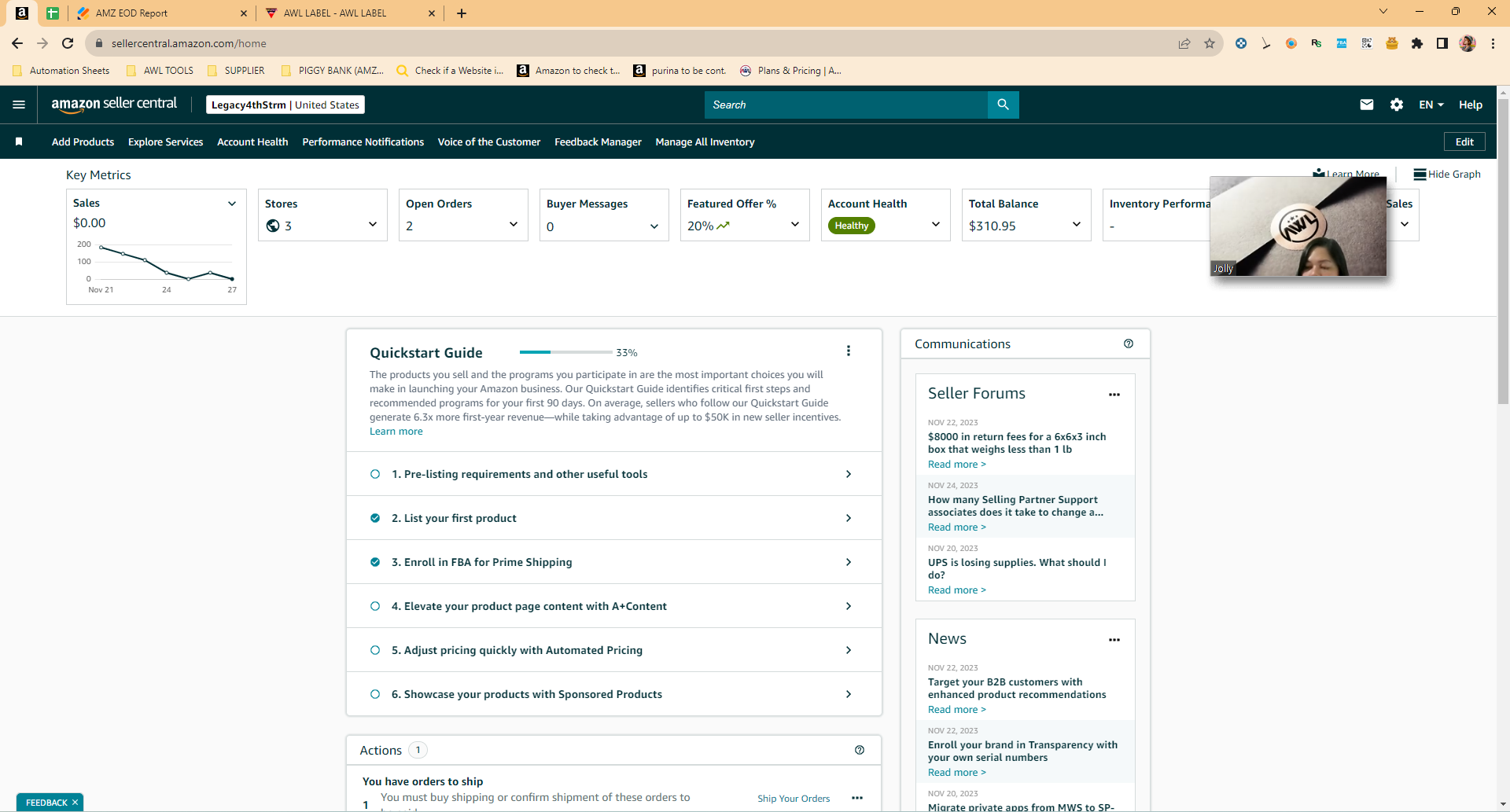Click the share page icon in address bar
Viewport: 1510px width, 812px height.
click(x=1184, y=43)
